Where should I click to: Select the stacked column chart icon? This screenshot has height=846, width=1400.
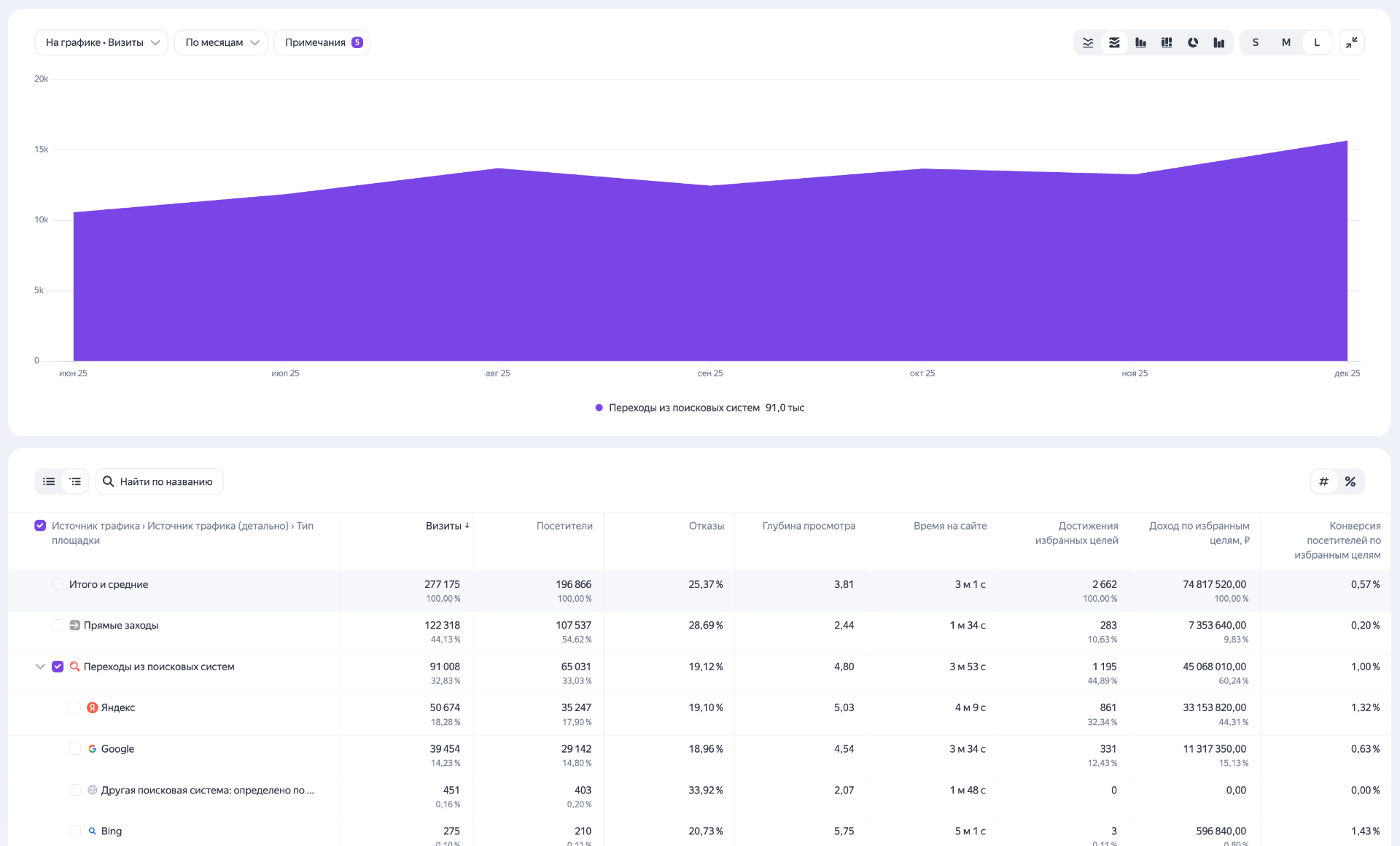click(x=1167, y=42)
